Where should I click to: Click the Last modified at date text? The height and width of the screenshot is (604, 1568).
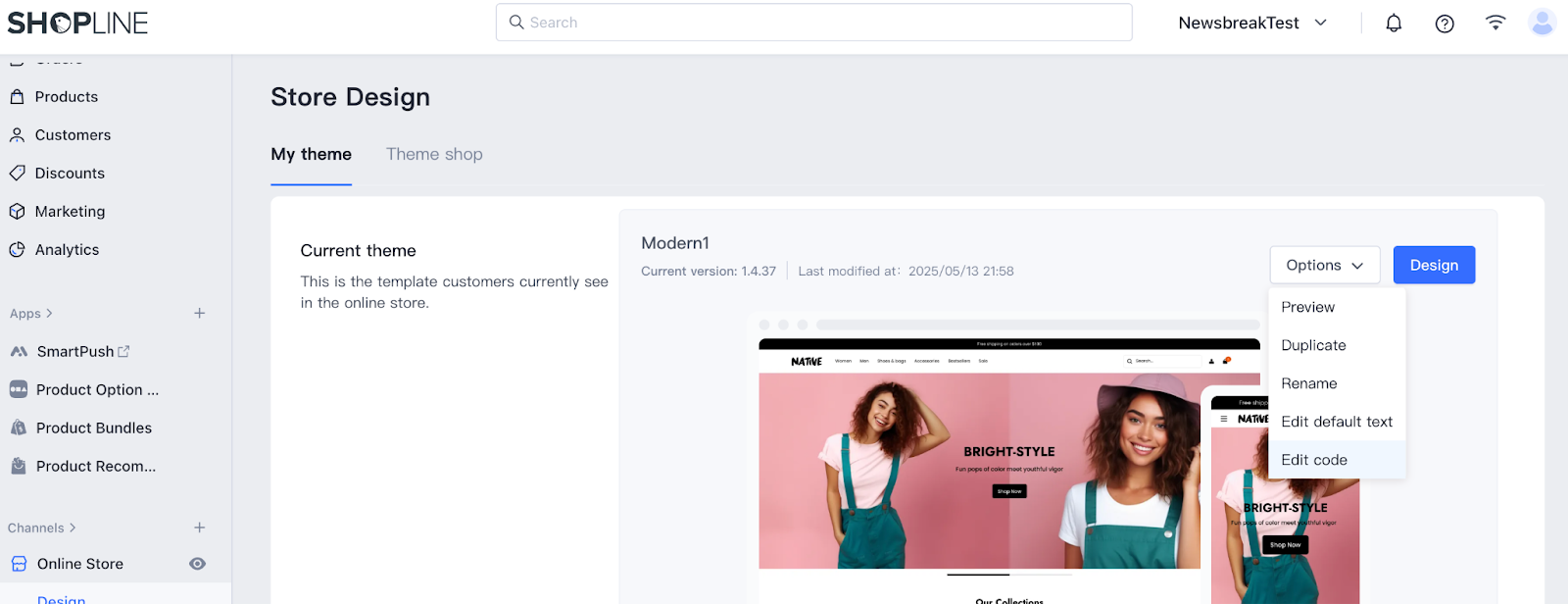tap(906, 271)
